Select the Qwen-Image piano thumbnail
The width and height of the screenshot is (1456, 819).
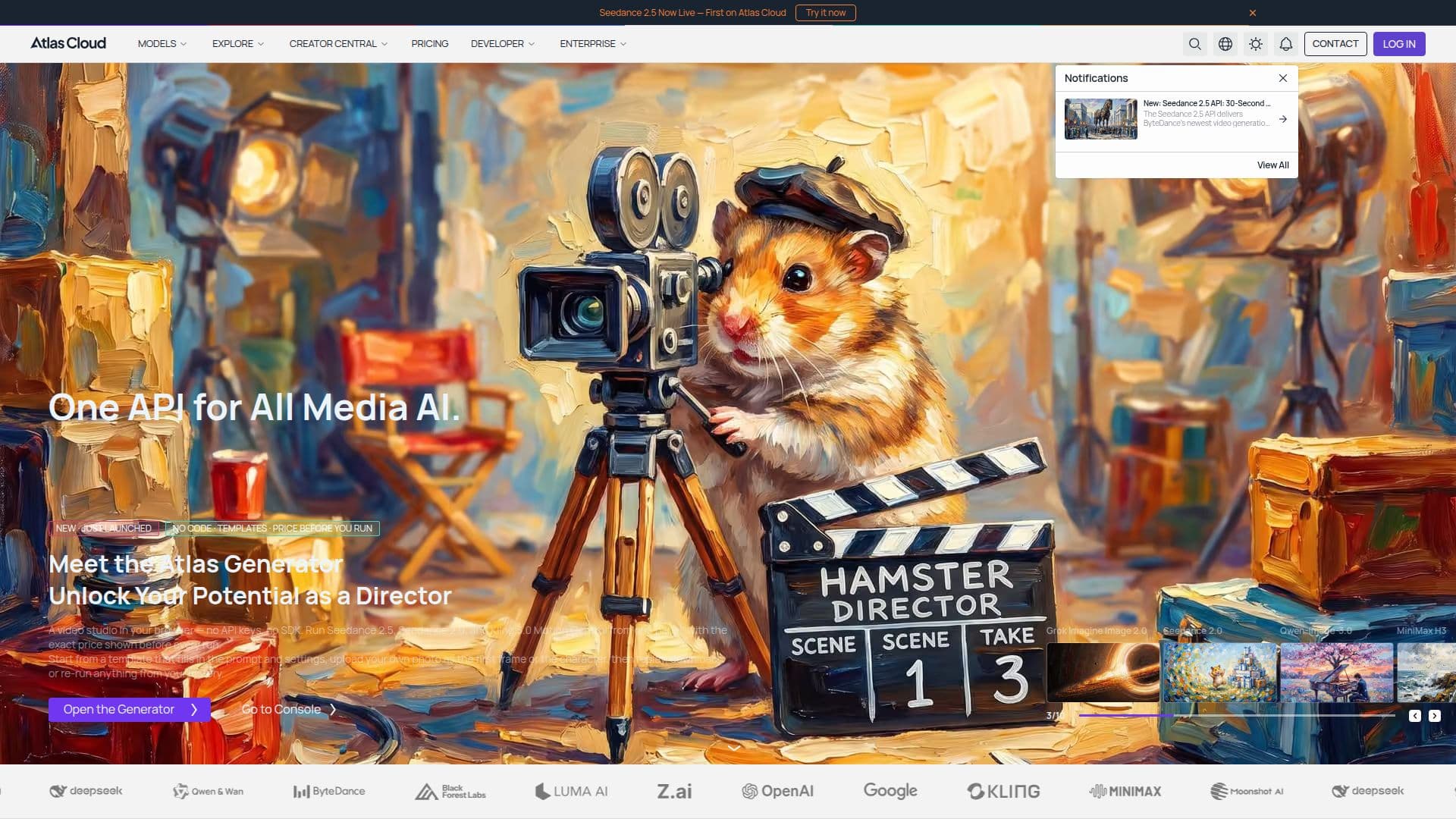(x=1337, y=673)
